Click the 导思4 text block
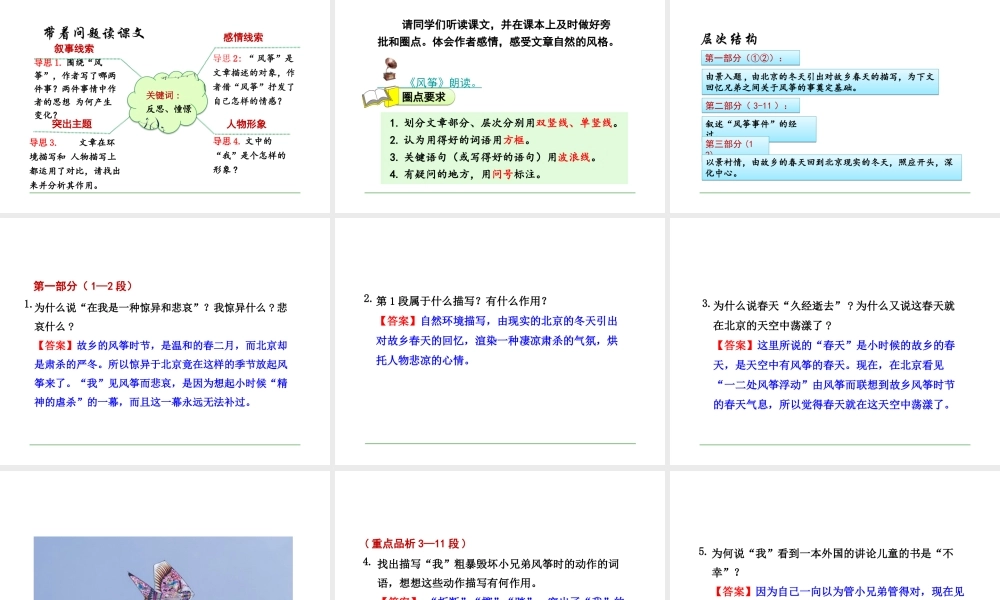Image resolution: width=1000 pixels, height=600 pixels. (249, 156)
